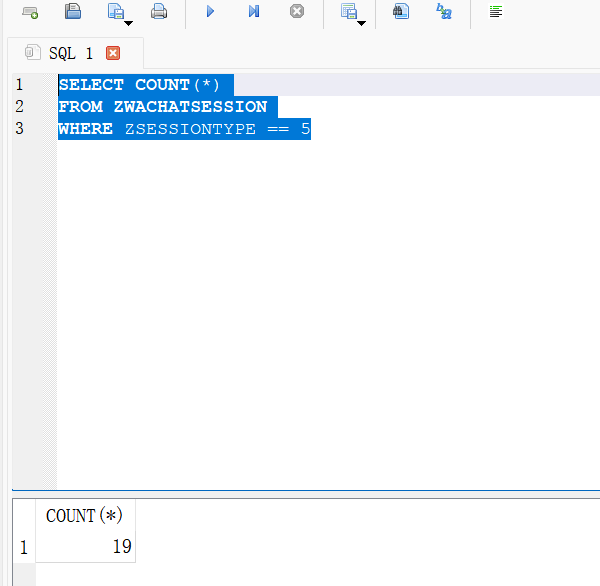This screenshot has width=600, height=586.
Task: Execute all SQL with play button
Action: 210,11
